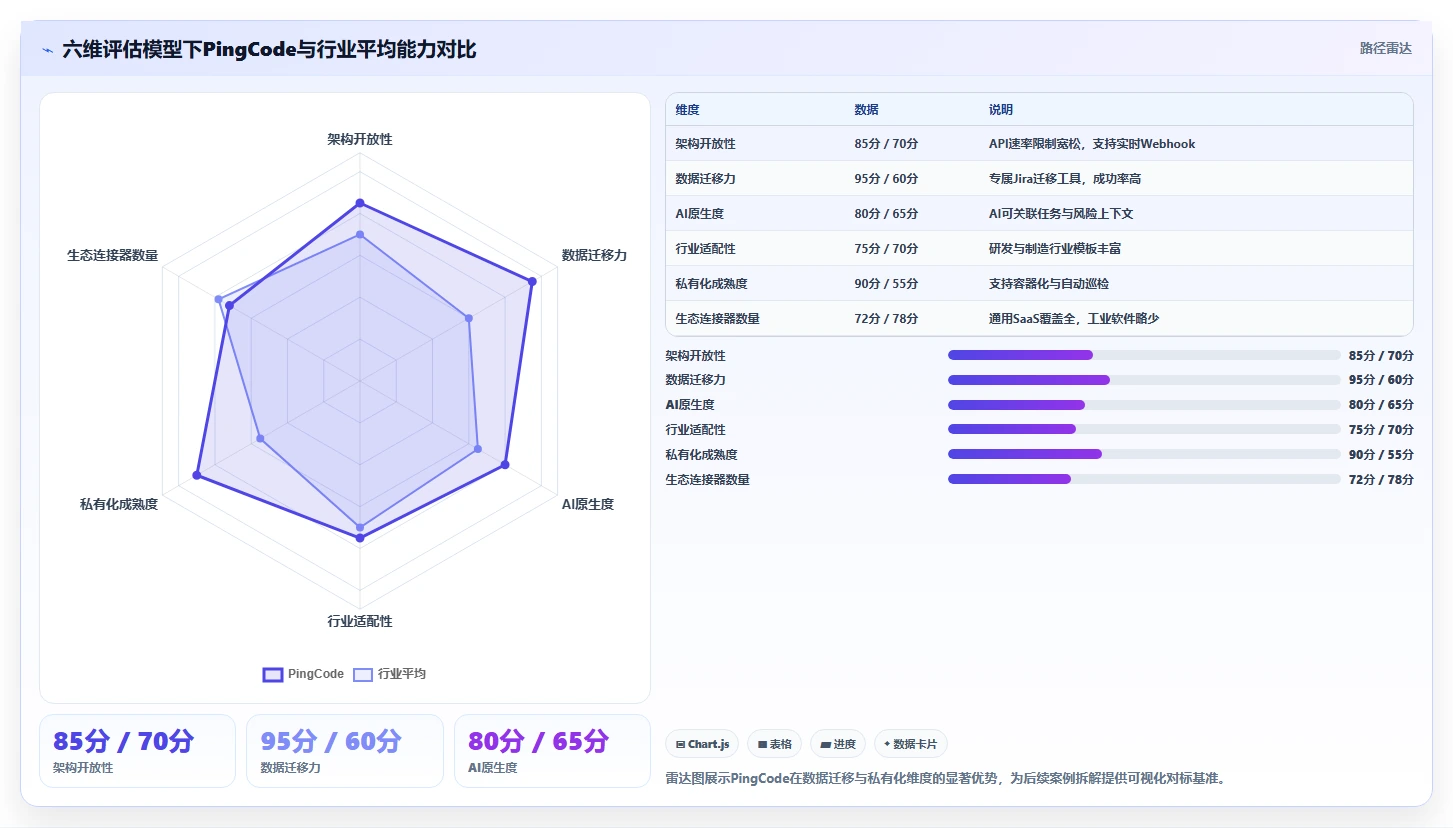
Task: Click the PingCode data point on AI原生度 axis
Action: [505, 464]
